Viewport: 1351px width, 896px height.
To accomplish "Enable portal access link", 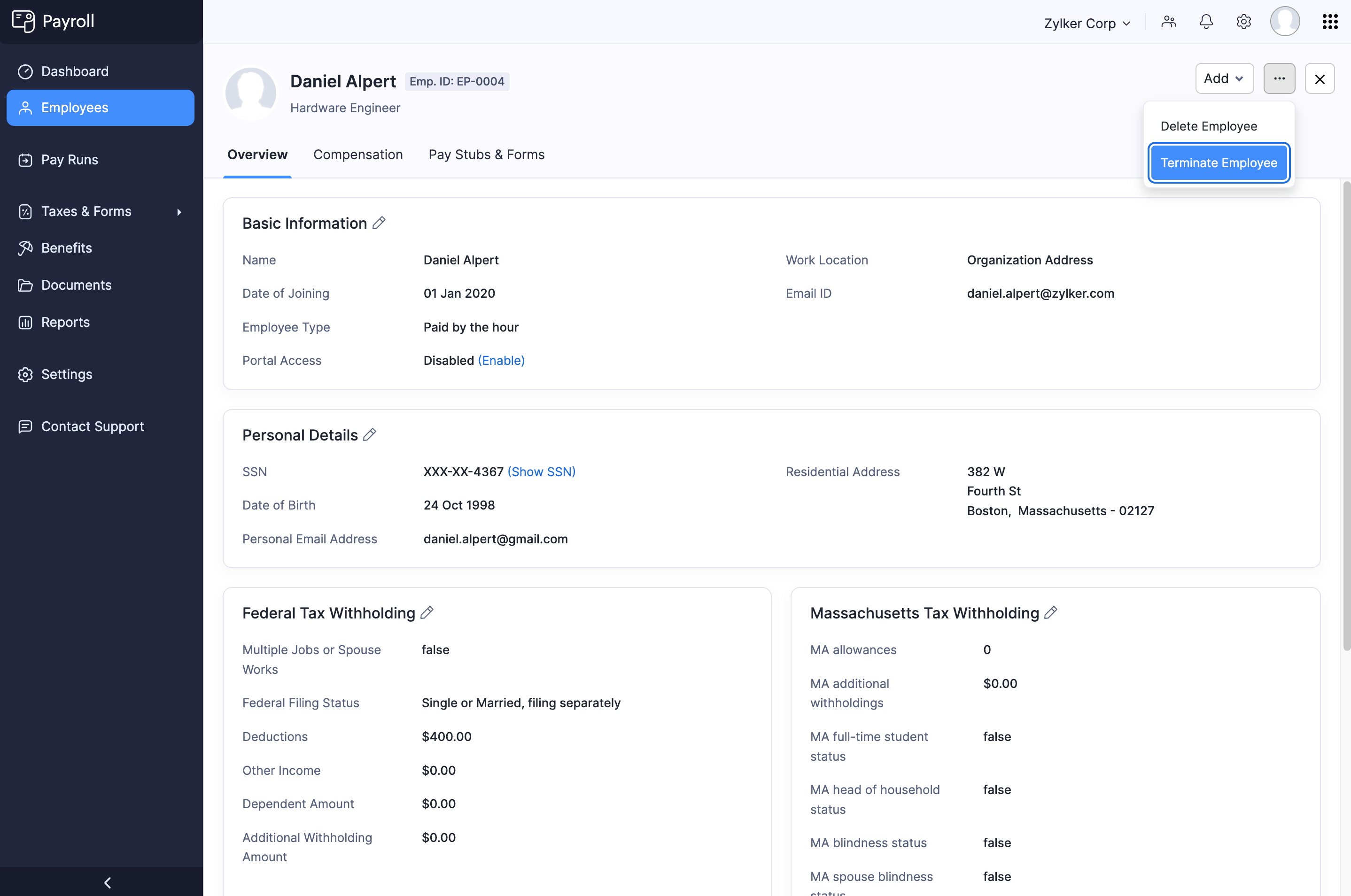I will 501,361.
